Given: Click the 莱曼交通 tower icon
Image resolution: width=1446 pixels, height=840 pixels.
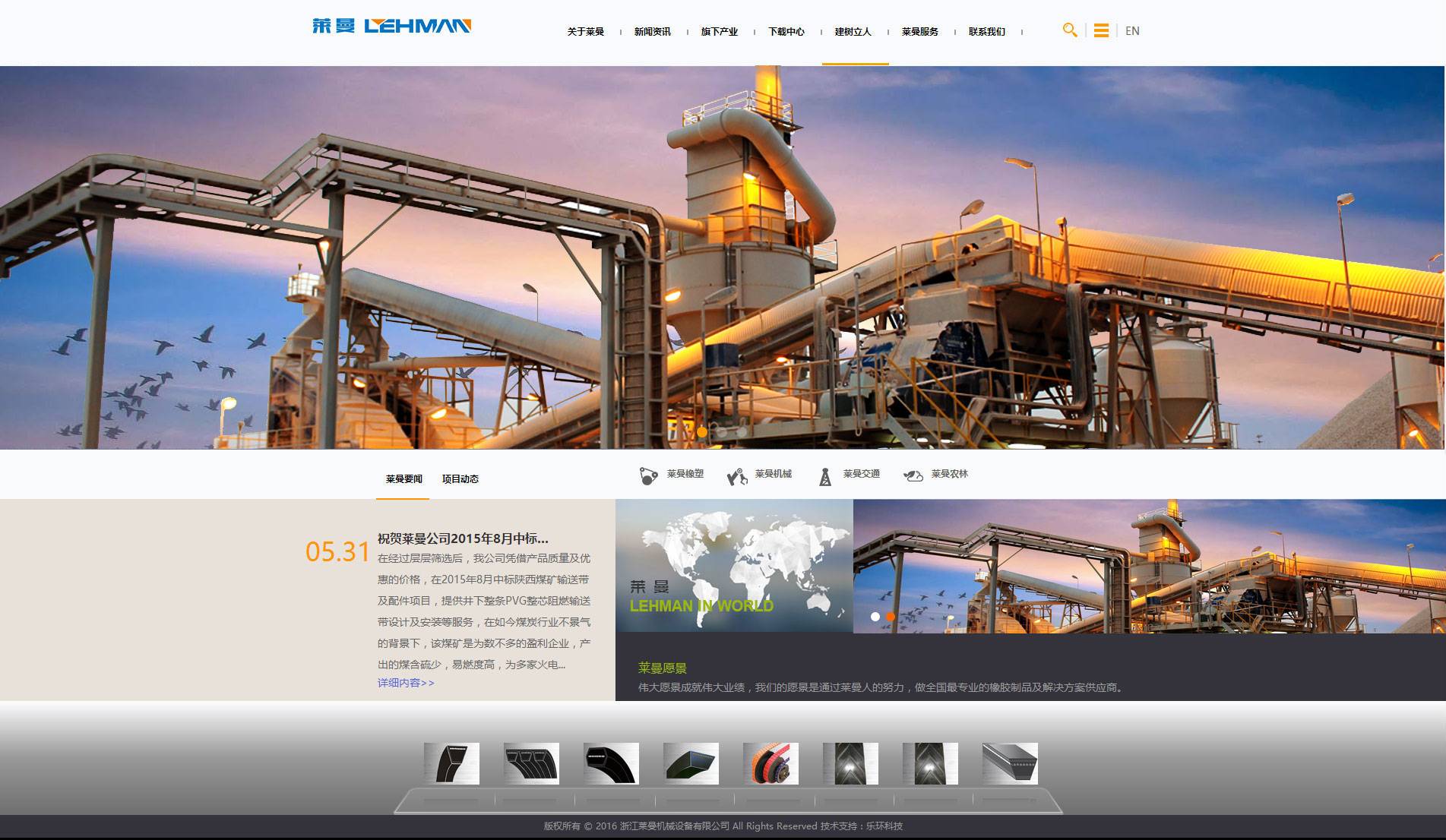Looking at the screenshot, I should point(825,476).
